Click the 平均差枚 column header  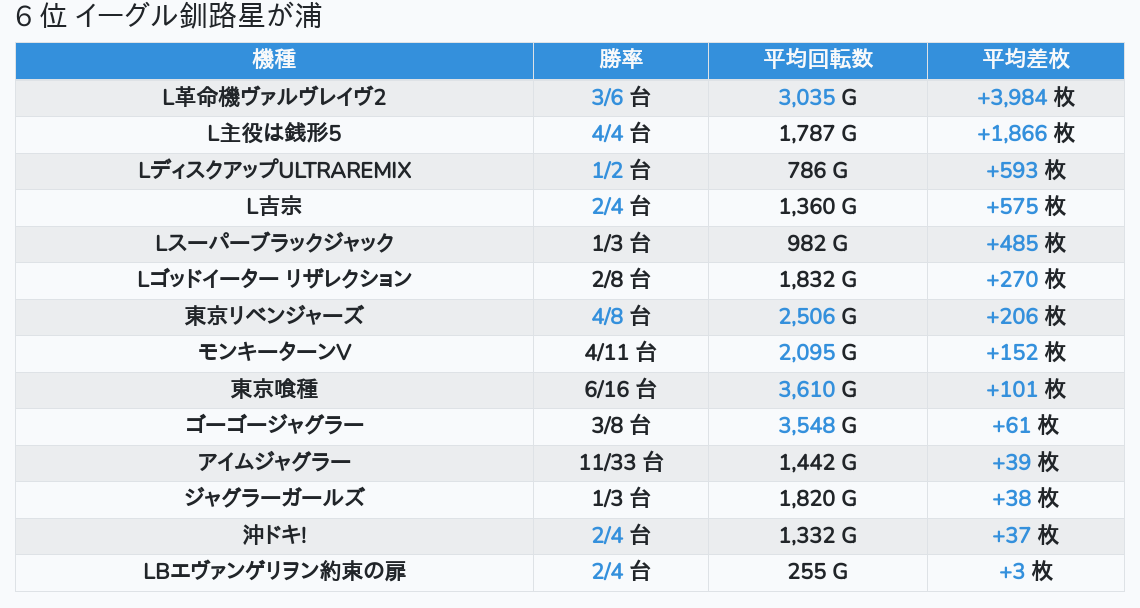1025,60
